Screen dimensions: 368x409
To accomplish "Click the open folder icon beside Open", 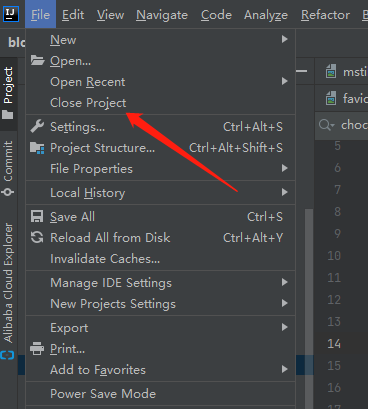I will 37,60.
